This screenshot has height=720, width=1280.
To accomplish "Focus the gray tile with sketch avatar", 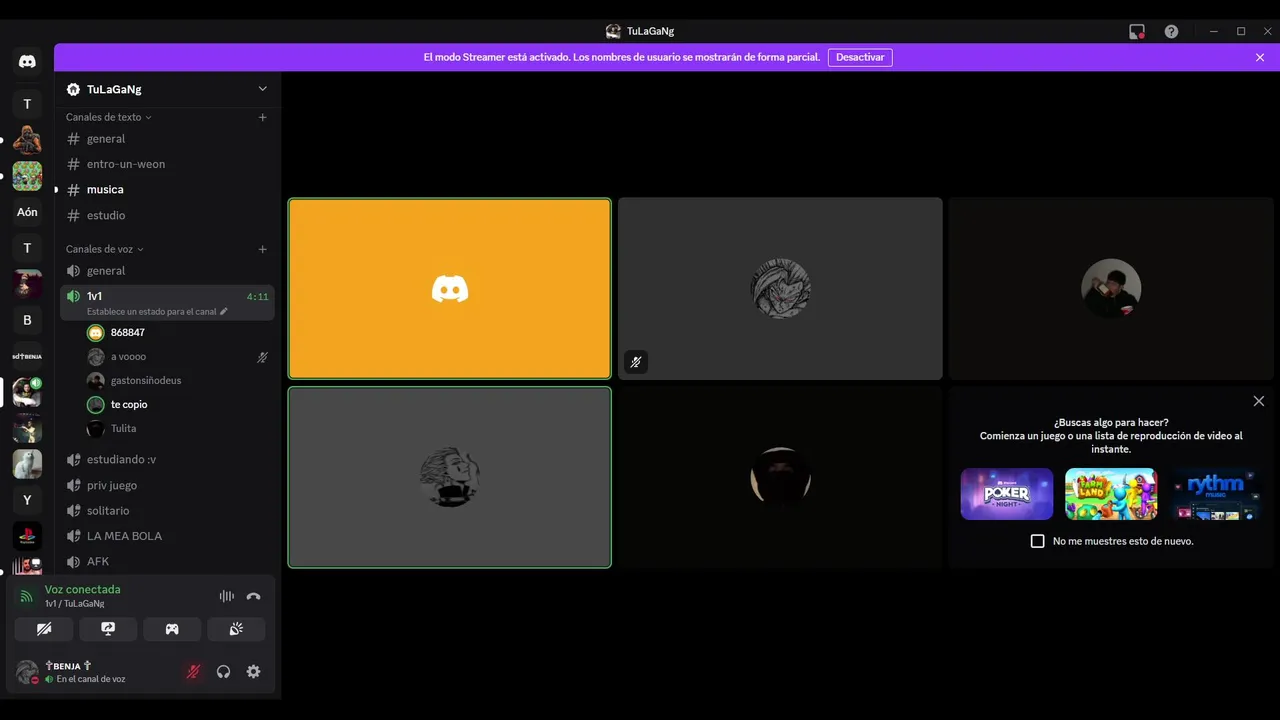I will pos(450,477).
